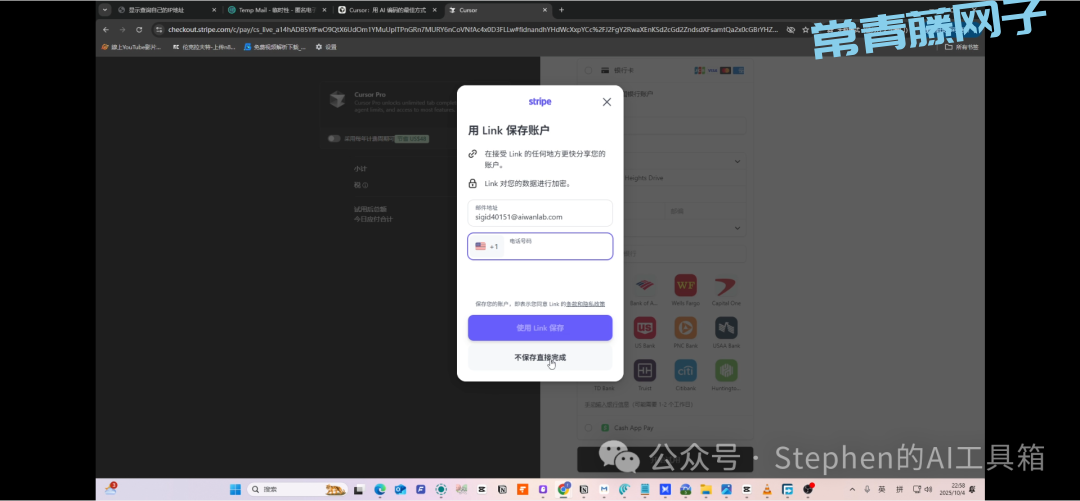Screen dimensions: 1080x501
Task: Click the purple Link save button
Action: [x=540, y=328]
